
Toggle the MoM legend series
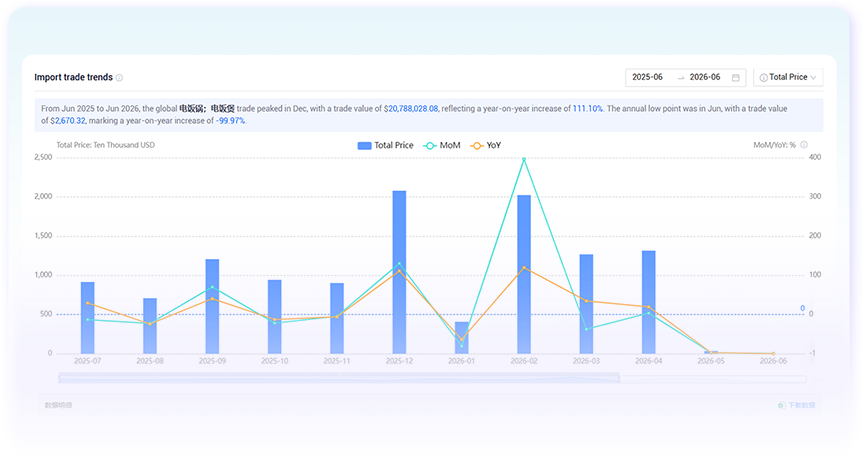point(441,145)
